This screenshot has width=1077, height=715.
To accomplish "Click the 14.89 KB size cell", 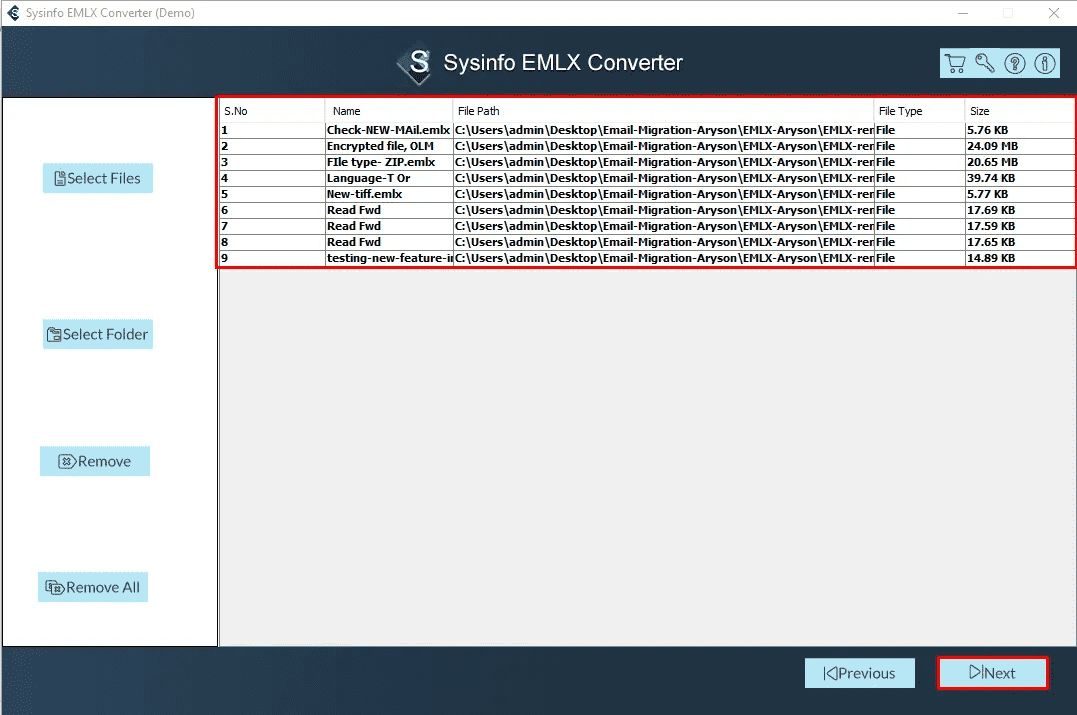I will [x=1019, y=258].
